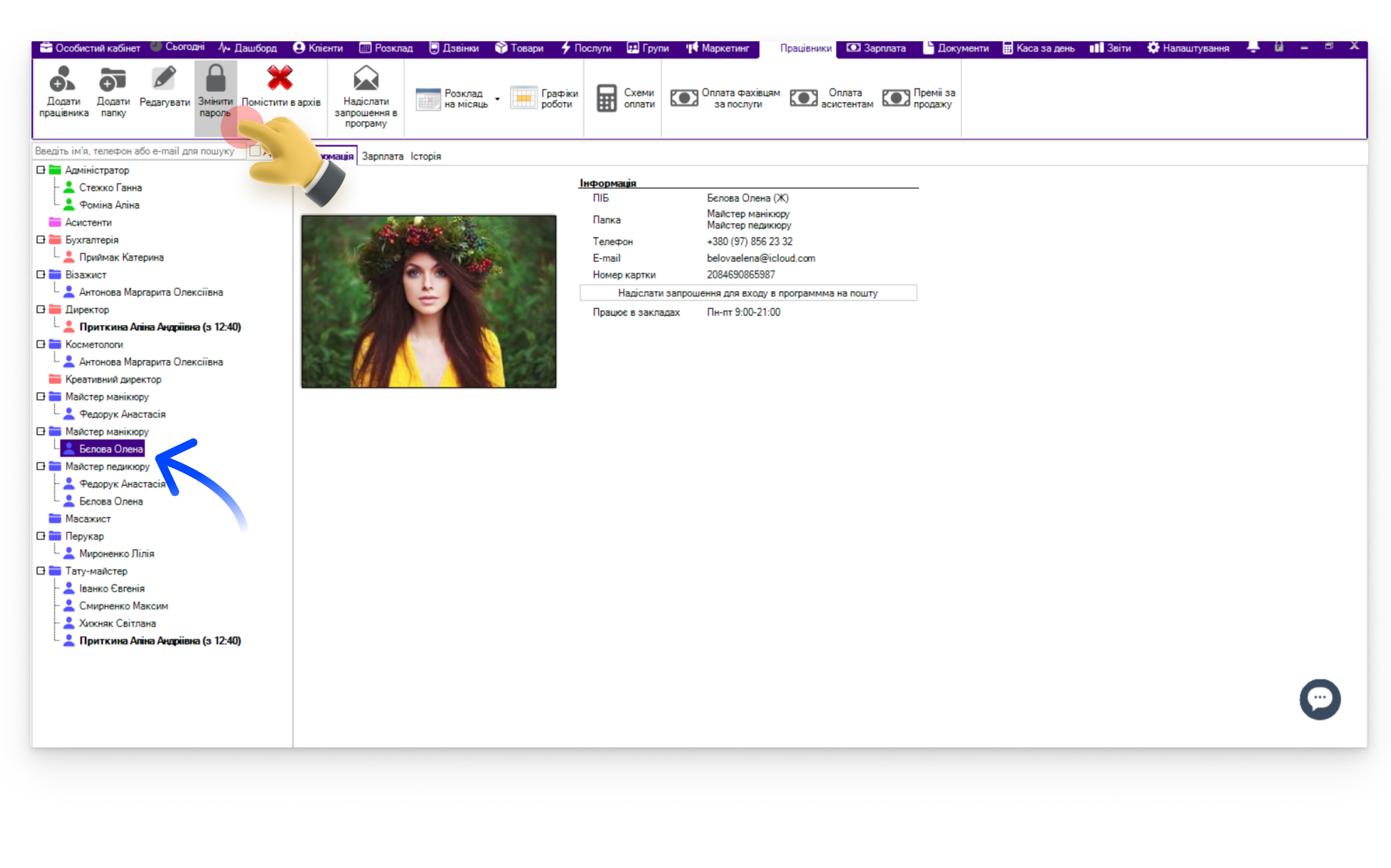Screen dimensions: 1391x868
Task: Select employee Смирненко Максим
Action: coord(123,606)
